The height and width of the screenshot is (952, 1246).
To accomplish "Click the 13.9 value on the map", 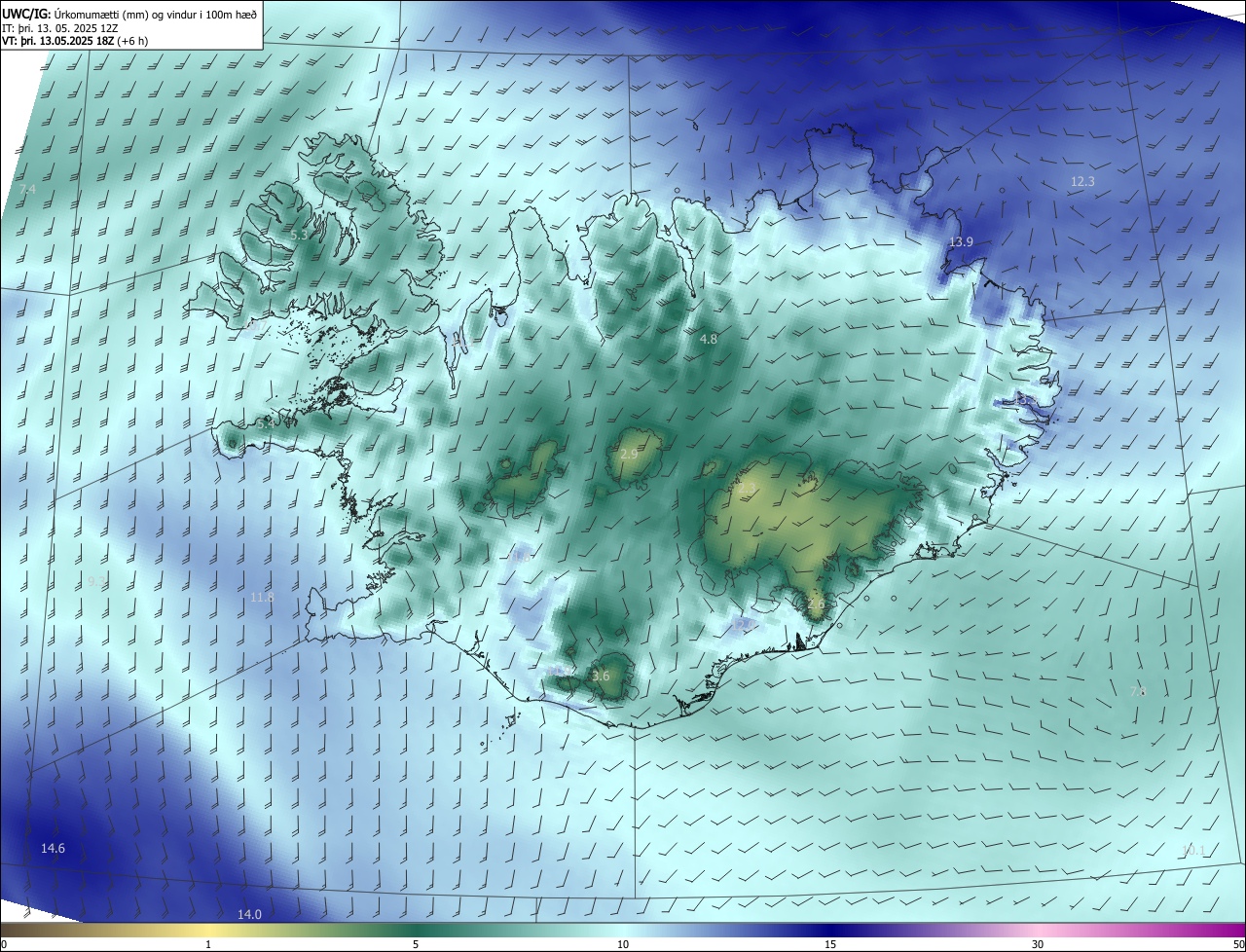I will point(961,241).
